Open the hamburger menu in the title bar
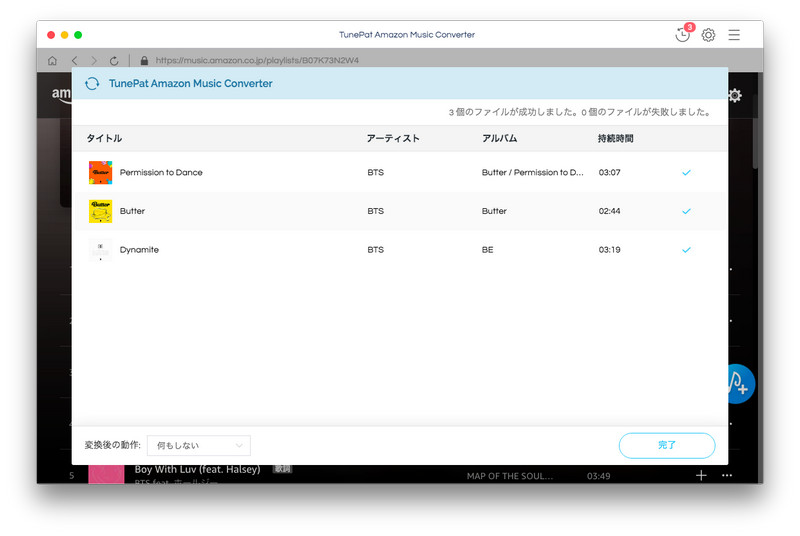The image size is (800, 536). (734, 35)
